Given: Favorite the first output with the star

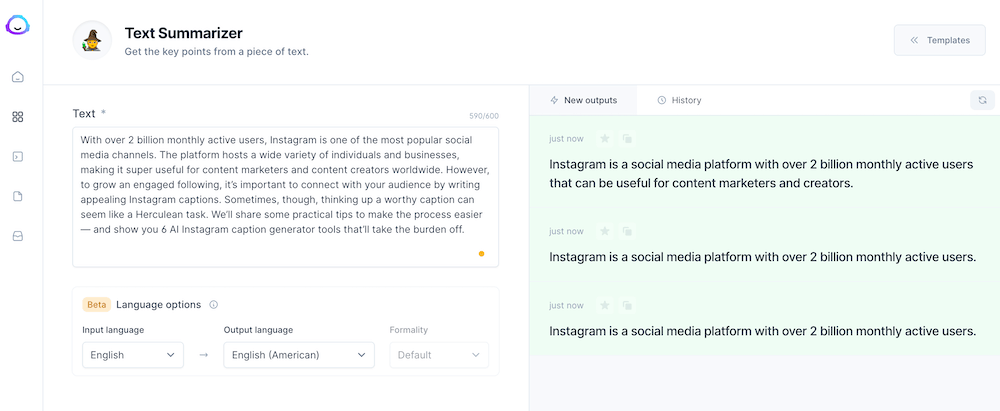Looking at the screenshot, I should (604, 139).
